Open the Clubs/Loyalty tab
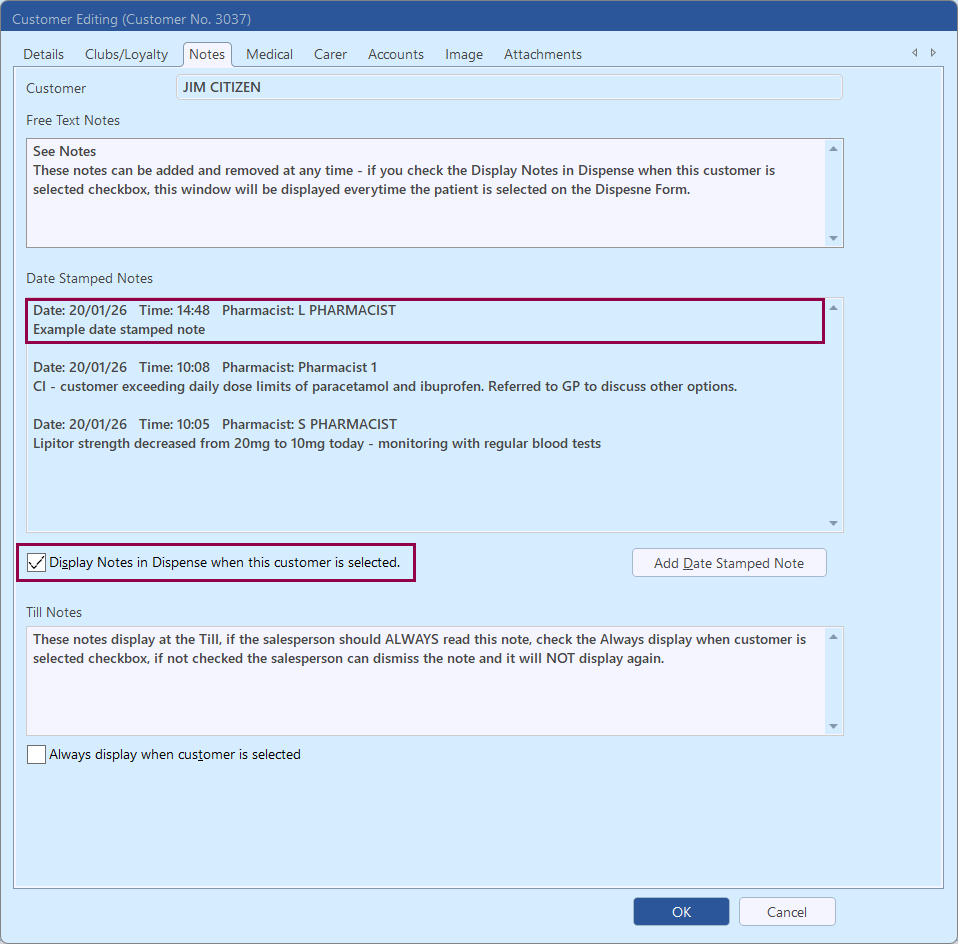The height and width of the screenshot is (944, 958). click(126, 55)
